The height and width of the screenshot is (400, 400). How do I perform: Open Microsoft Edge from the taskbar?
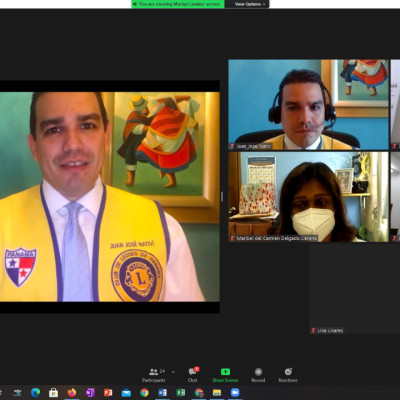(x=35, y=392)
